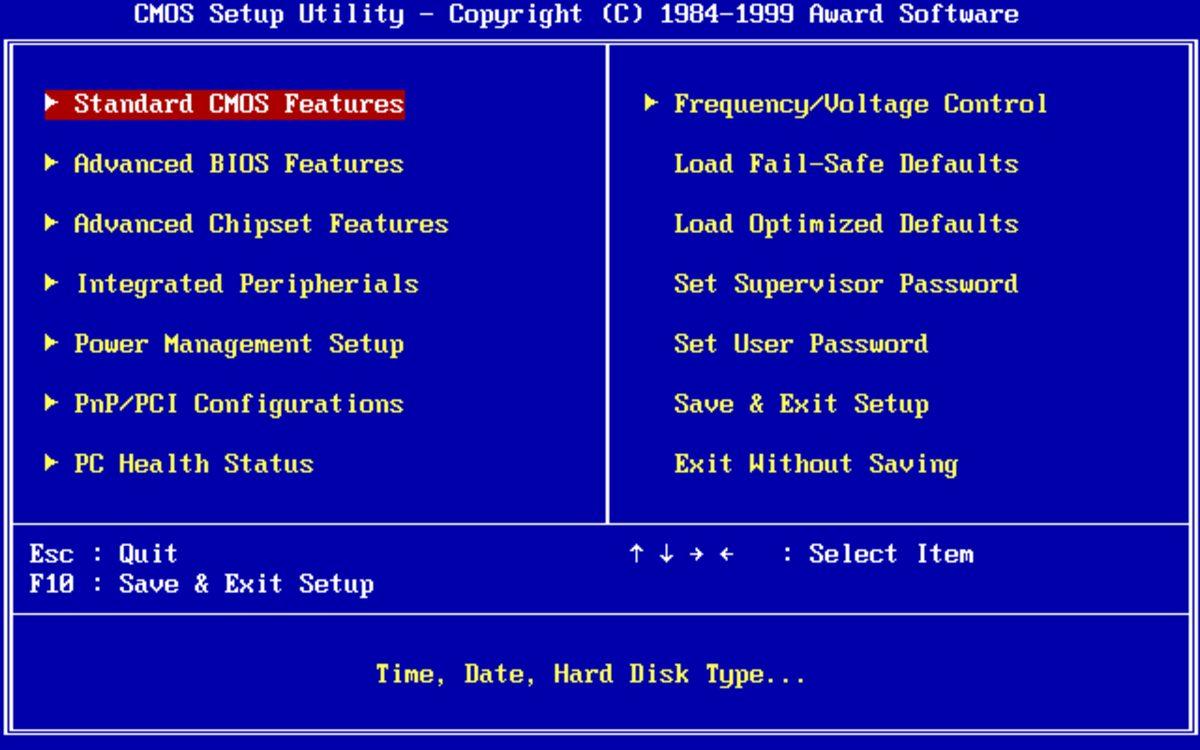Select Advanced BIOS Features
This screenshot has height=750, width=1200.
(x=237, y=164)
